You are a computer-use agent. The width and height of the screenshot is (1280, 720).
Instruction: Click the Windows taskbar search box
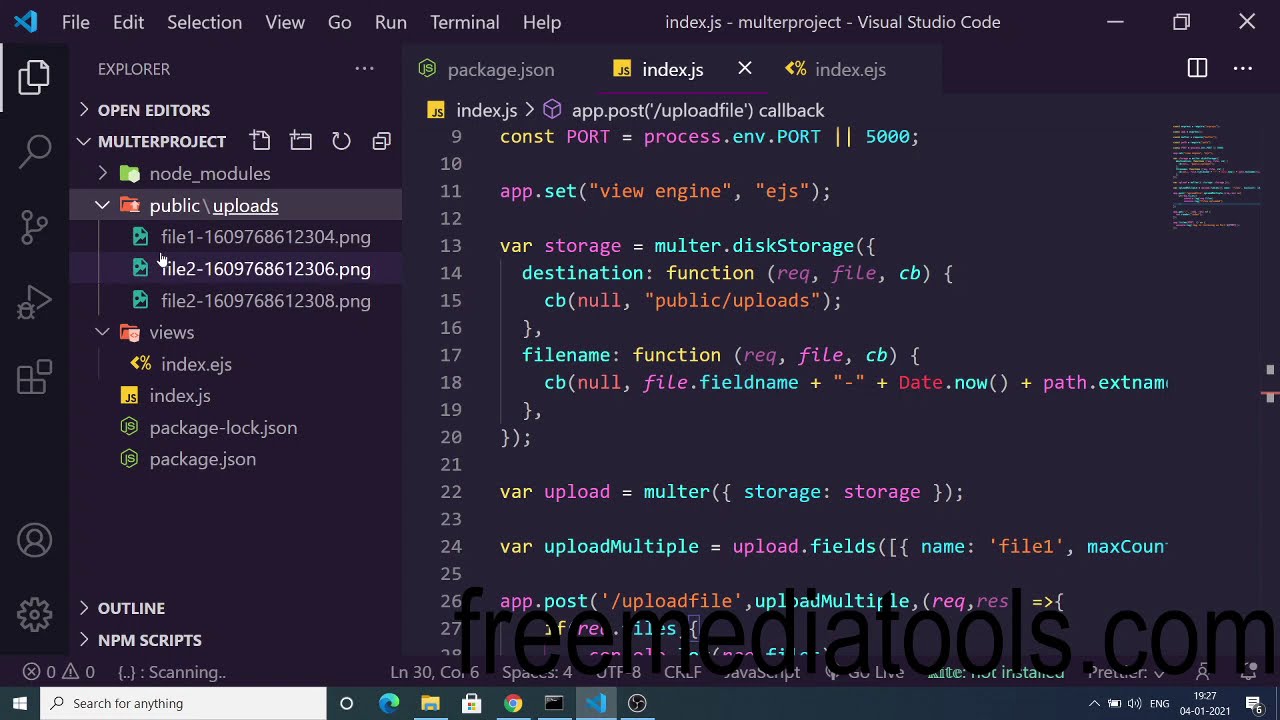tap(184, 703)
